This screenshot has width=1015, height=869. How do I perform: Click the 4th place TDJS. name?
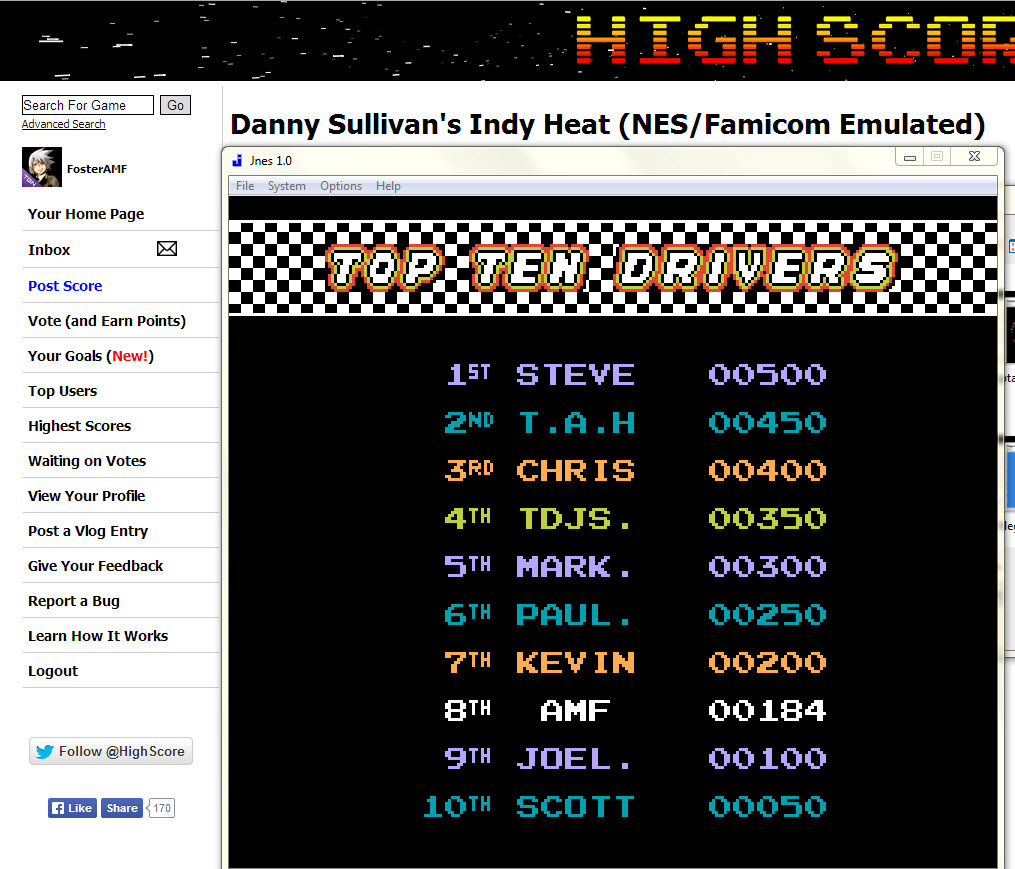click(x=575, y=518)
